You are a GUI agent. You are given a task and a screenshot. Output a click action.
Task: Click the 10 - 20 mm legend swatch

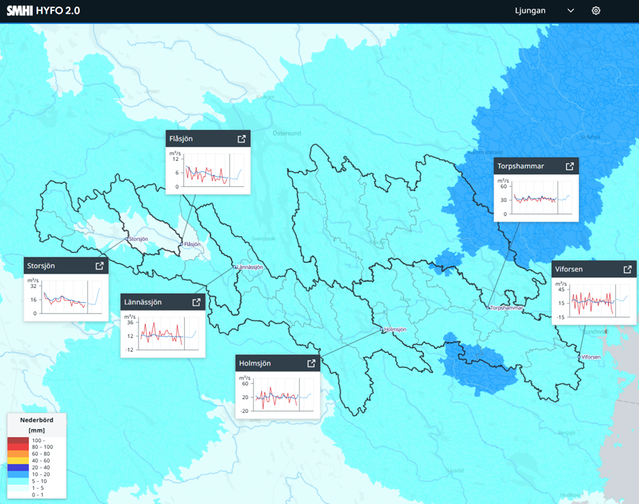pos(18,474)
